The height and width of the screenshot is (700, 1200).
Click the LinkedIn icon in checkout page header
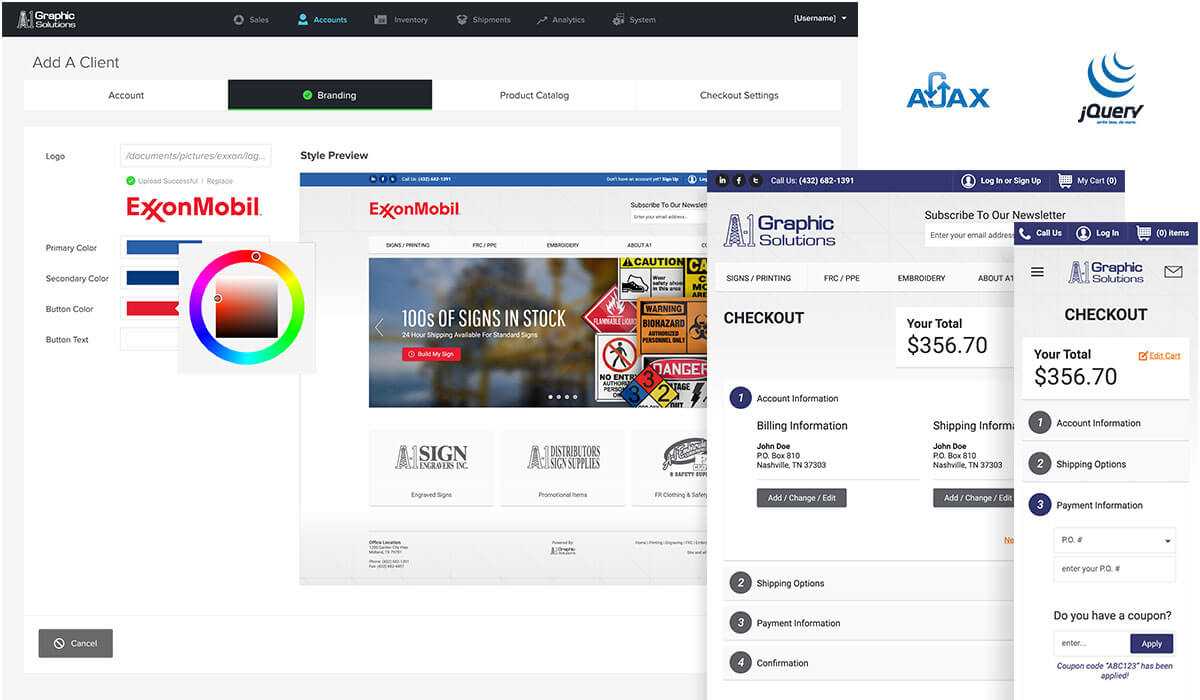pyautogui.click(x=723, y=181)
